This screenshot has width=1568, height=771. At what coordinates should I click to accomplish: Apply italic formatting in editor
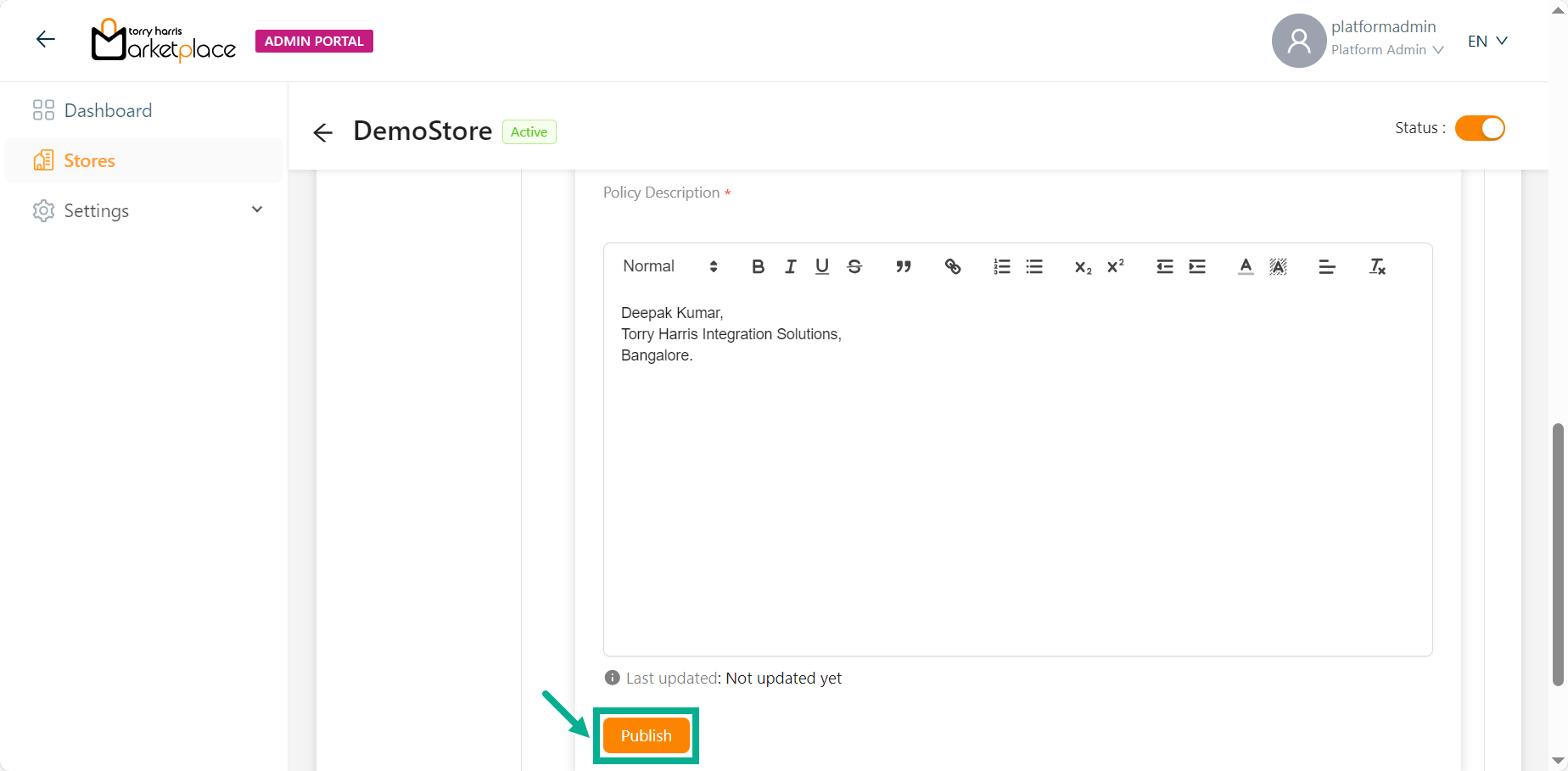[x=790, y=267]
